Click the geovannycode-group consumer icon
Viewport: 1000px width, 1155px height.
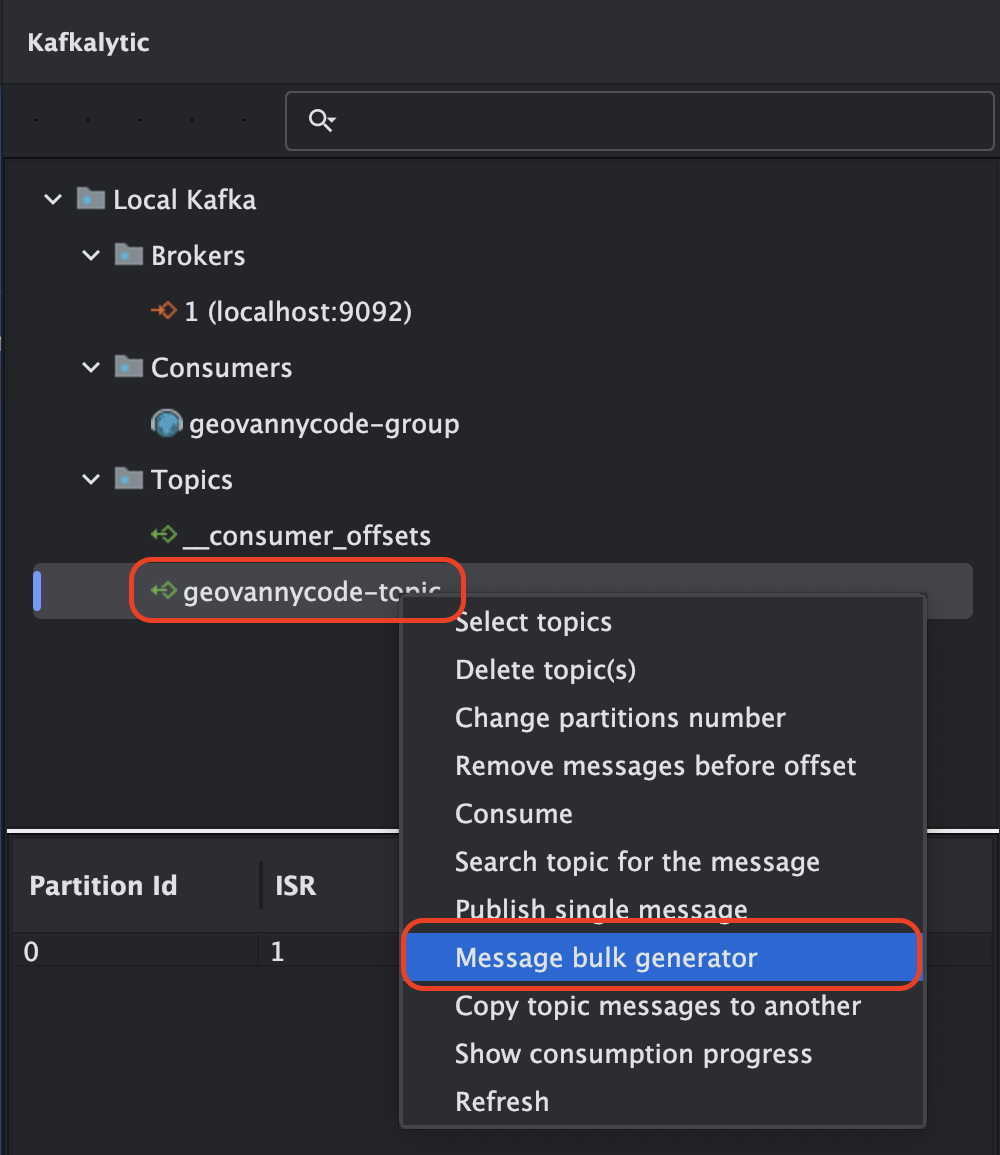pyautogui.click(x=165, y=423)
